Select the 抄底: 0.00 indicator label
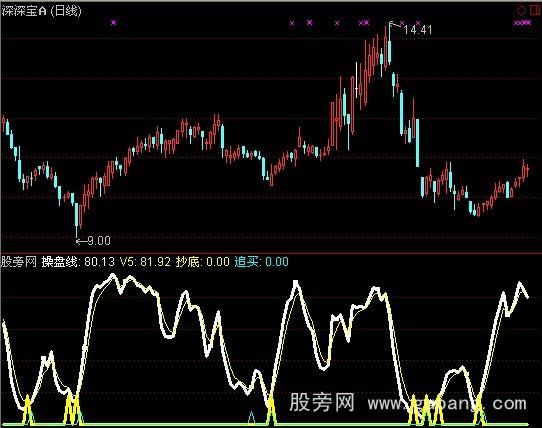Image resolution: width=542 pixels, height=428 pixels. tap(203, 262)
